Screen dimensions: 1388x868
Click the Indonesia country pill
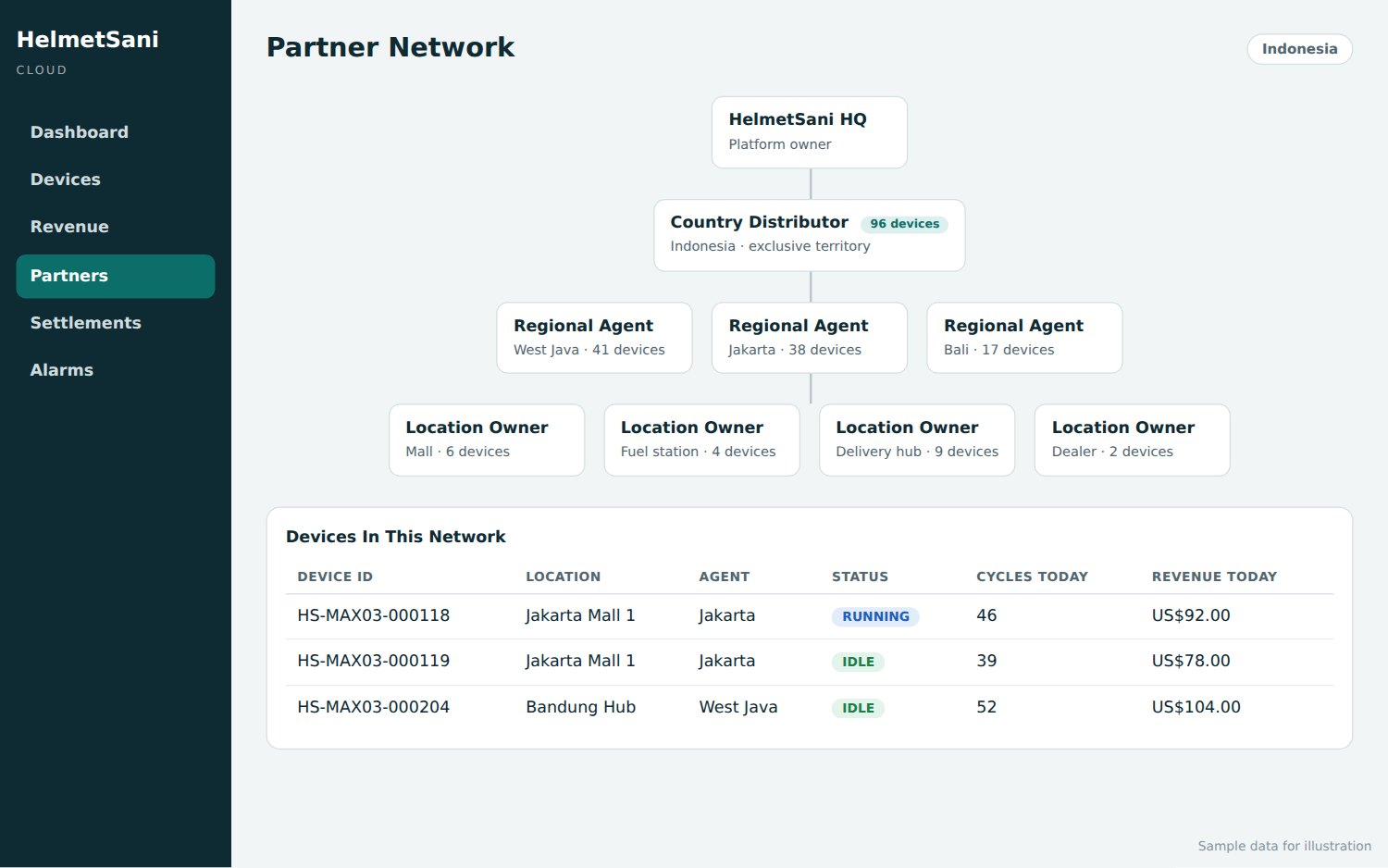[x=1299, y=49]
